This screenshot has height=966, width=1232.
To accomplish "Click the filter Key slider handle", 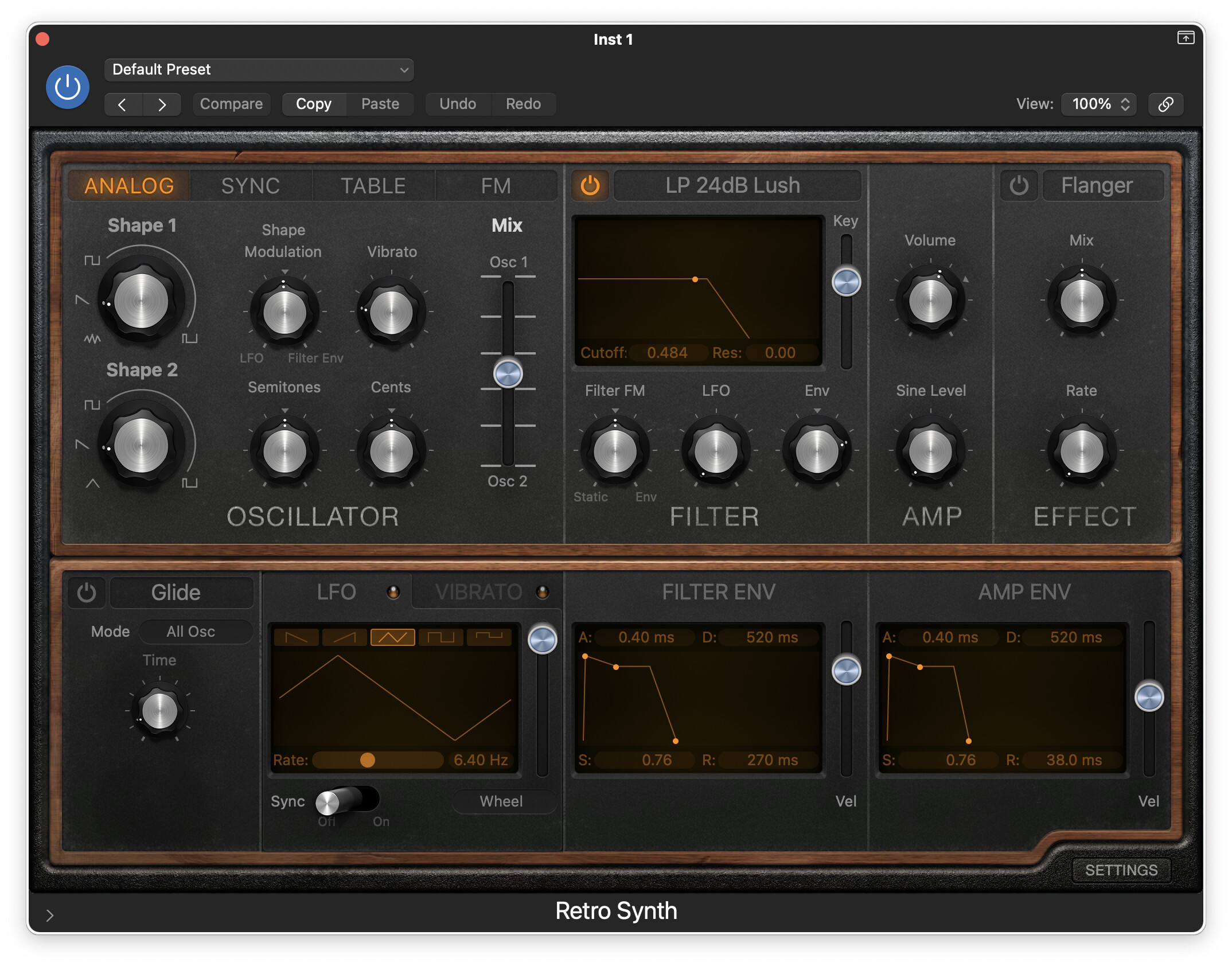I will point(846,282).
